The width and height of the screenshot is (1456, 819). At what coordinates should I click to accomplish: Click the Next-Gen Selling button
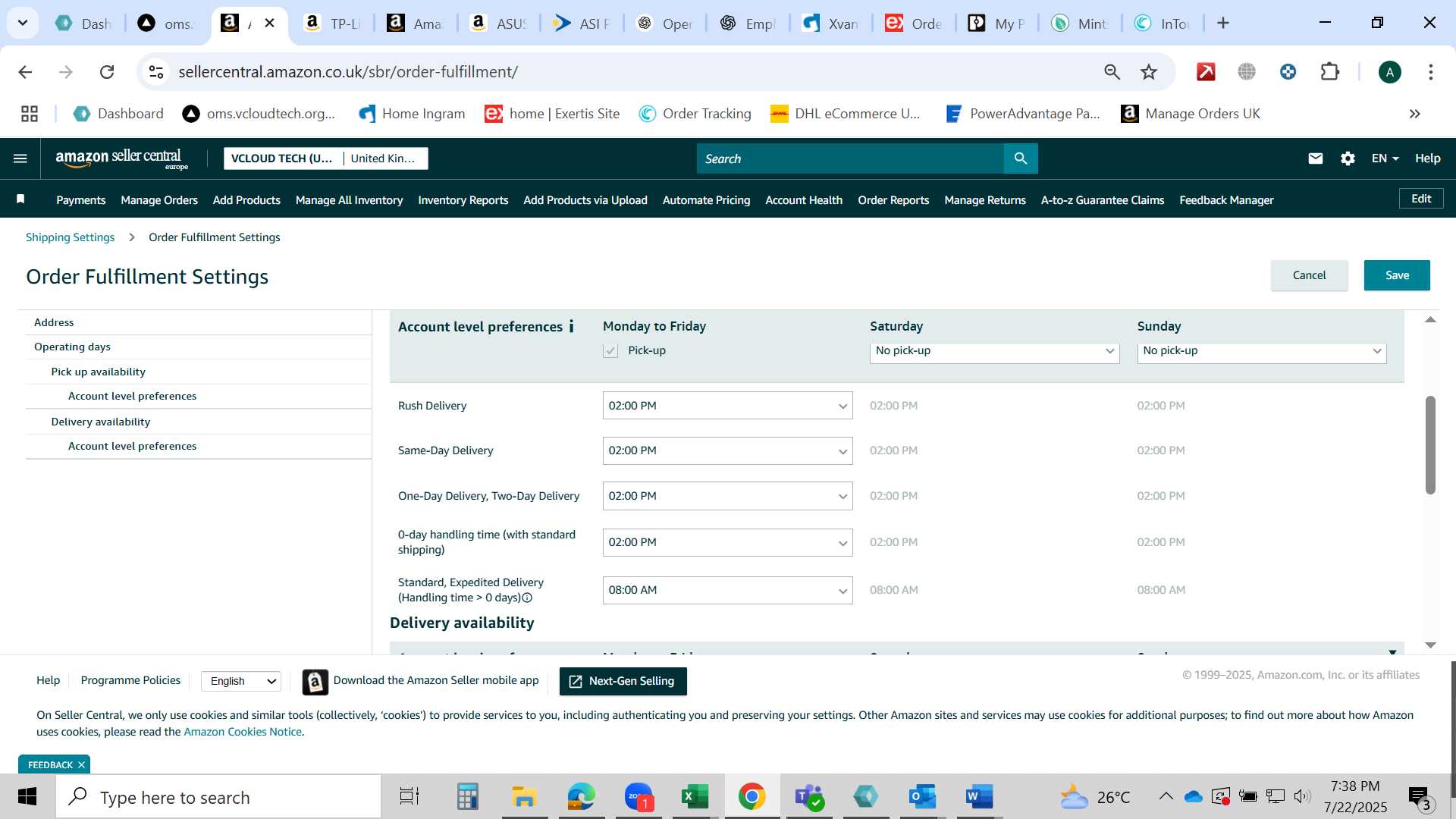coord(623,681)
